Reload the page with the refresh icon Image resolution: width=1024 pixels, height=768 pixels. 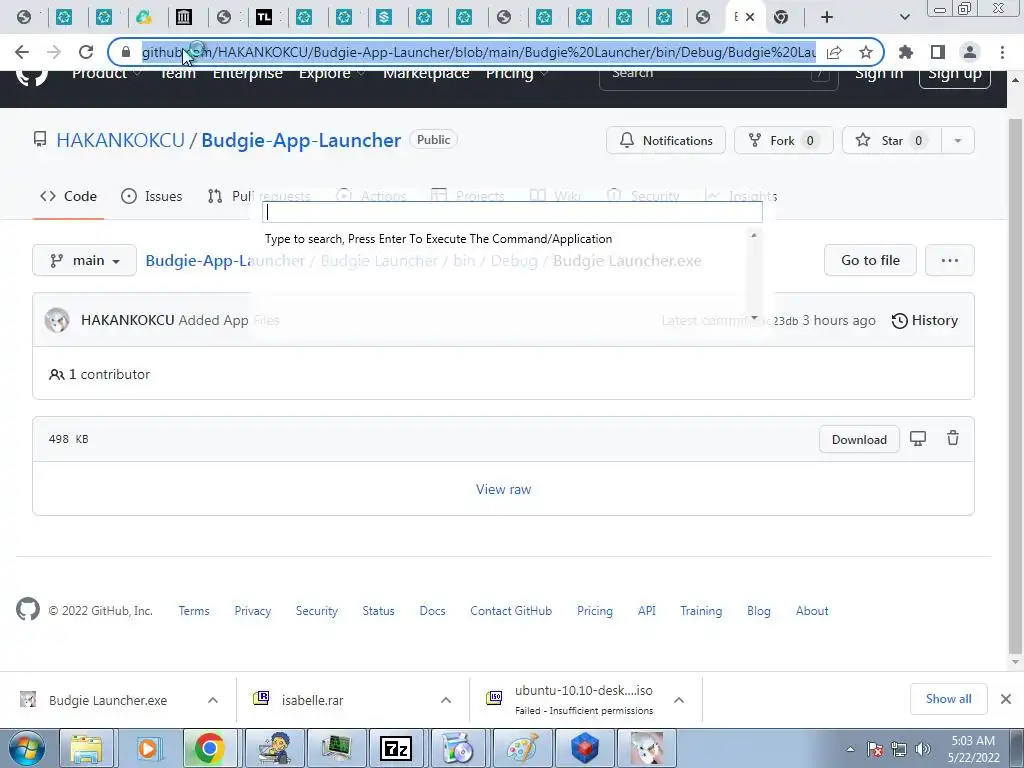tap(86, 52)
